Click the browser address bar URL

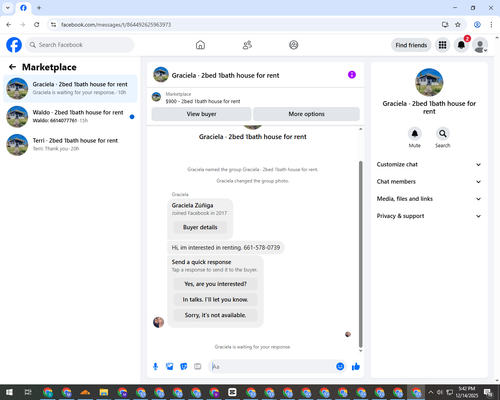pos(116,25)
